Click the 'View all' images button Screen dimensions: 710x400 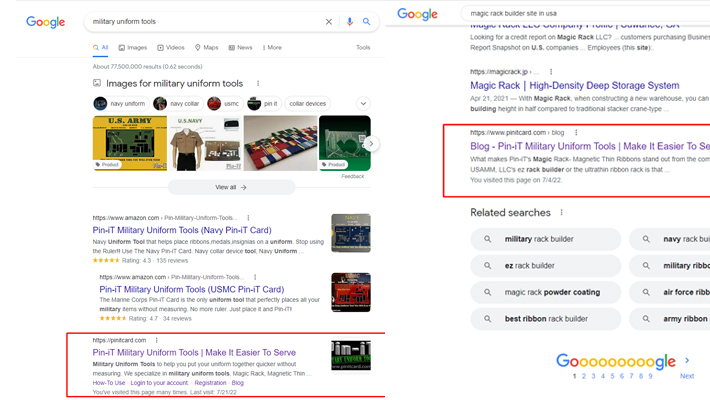coord(231,187)
